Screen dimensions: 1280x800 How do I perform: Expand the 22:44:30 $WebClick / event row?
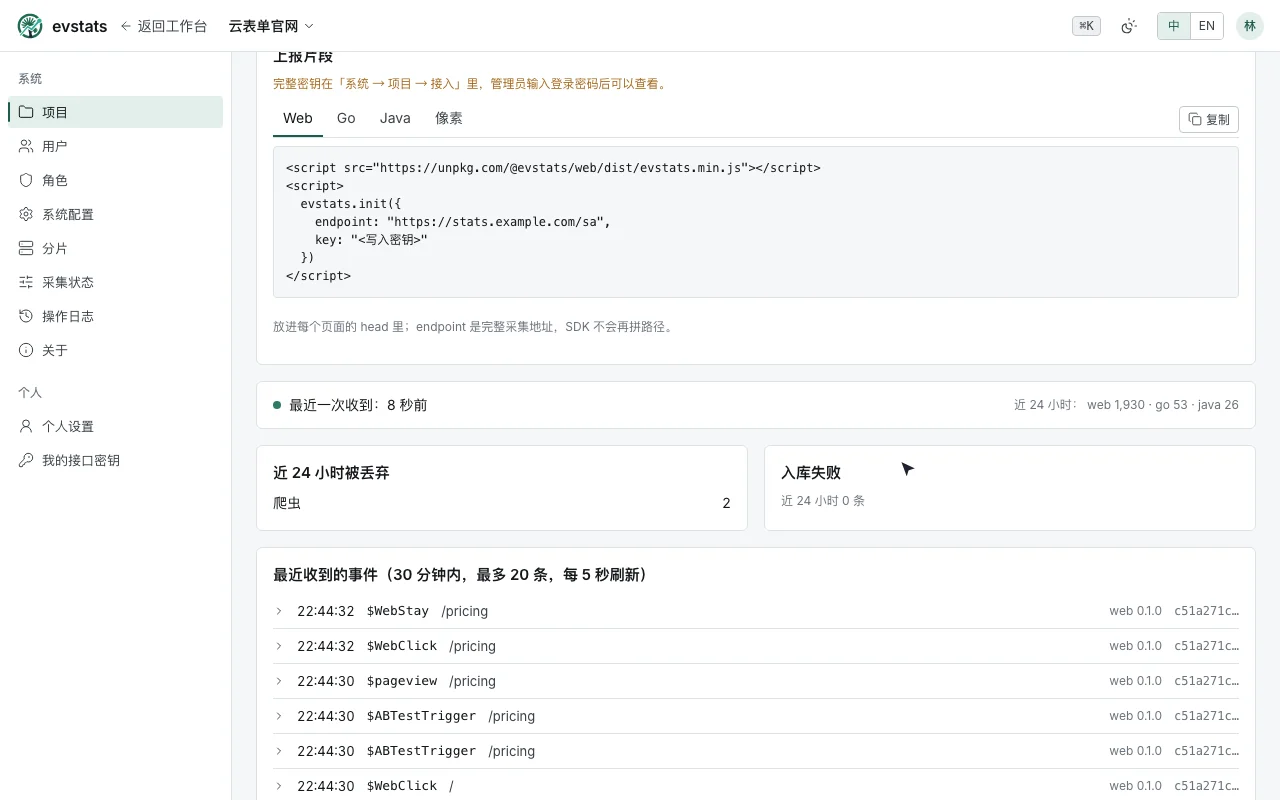point(756,786)
